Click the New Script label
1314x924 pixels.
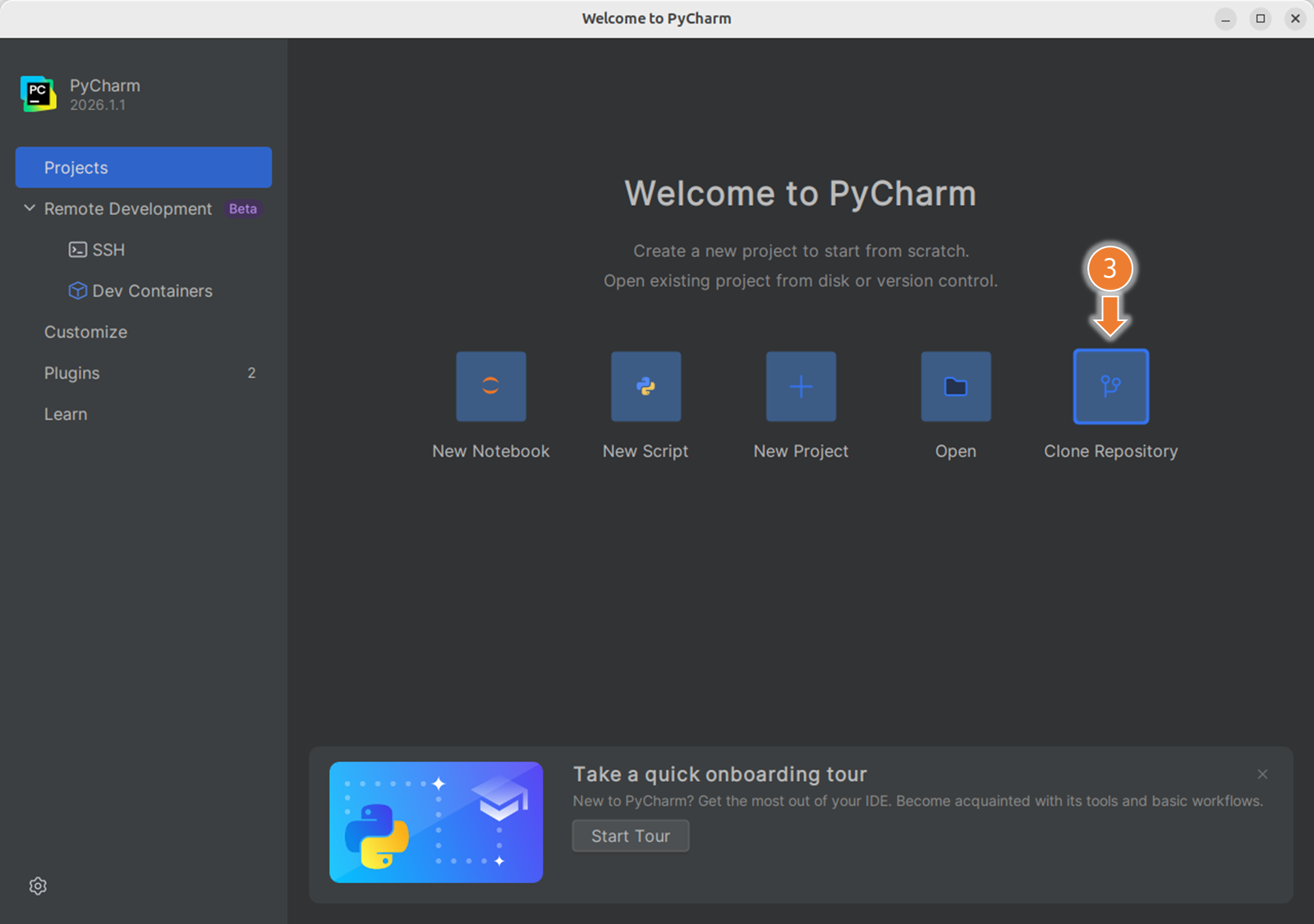click(x=646, y=451)
